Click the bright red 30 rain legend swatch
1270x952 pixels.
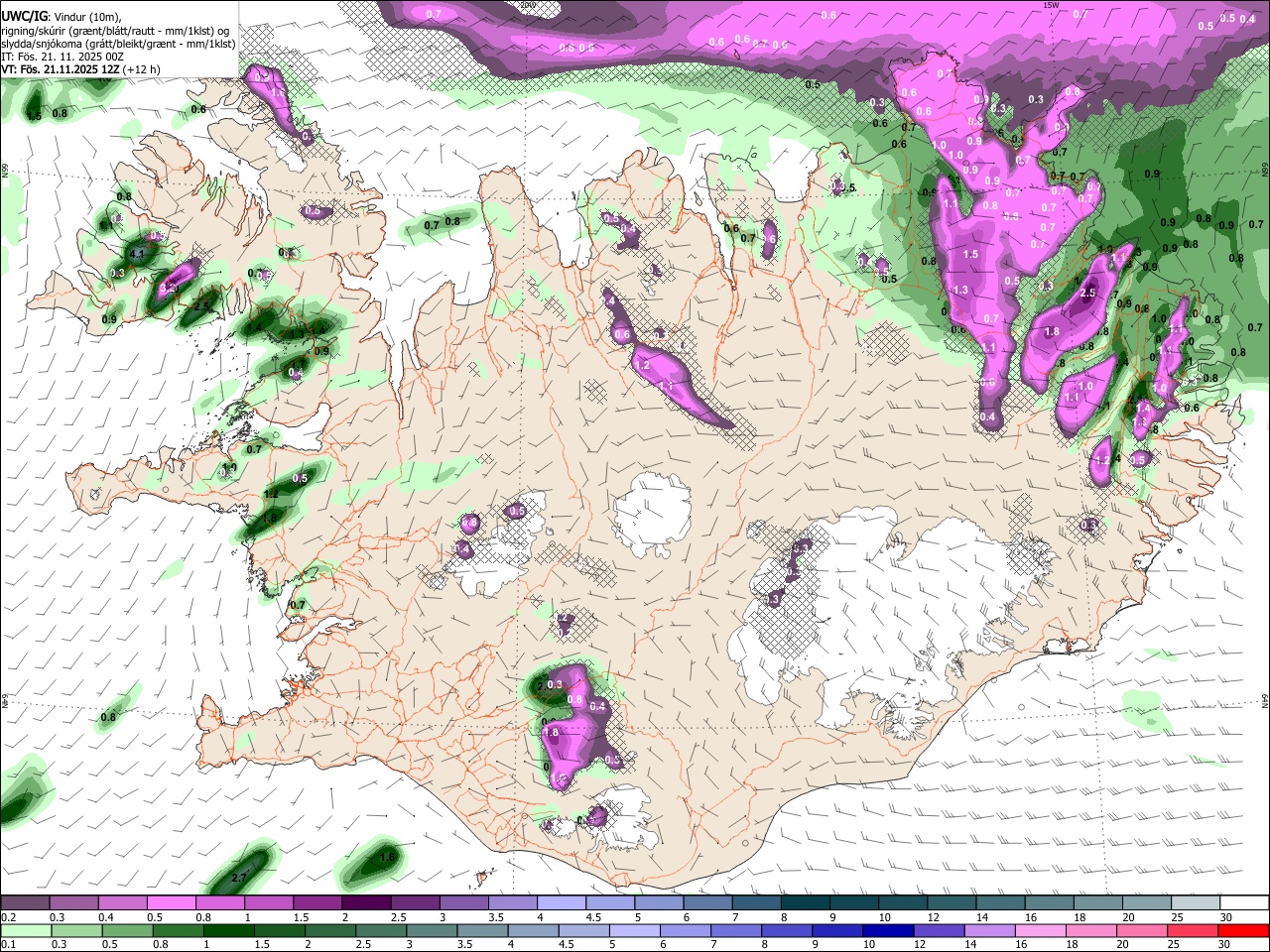pos(1243,930)
